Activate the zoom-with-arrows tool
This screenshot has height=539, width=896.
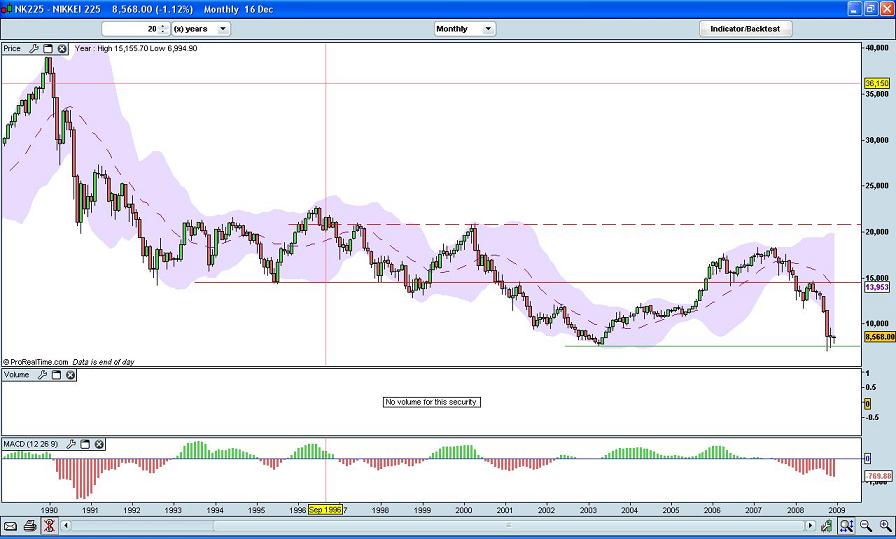point(846,526)
